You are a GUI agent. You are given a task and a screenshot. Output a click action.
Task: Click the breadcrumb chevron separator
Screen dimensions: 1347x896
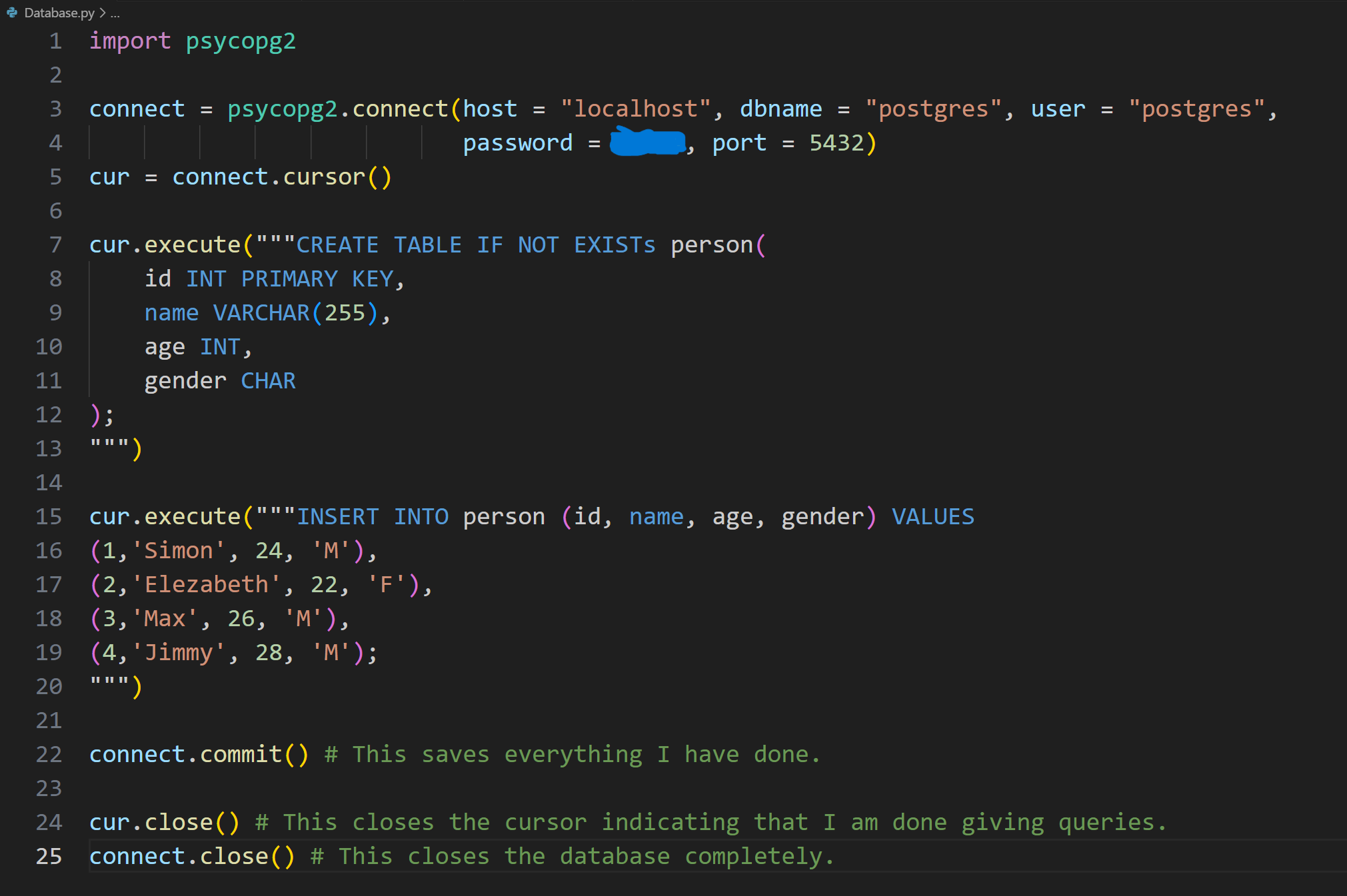point(103,13)
